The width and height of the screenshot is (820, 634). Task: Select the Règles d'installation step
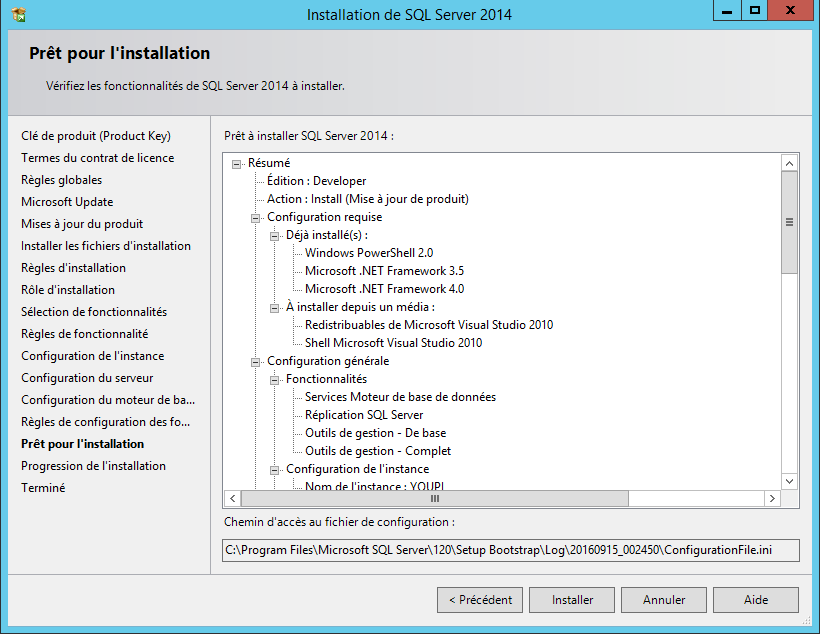pyautogui.click(x=73, y=268)
